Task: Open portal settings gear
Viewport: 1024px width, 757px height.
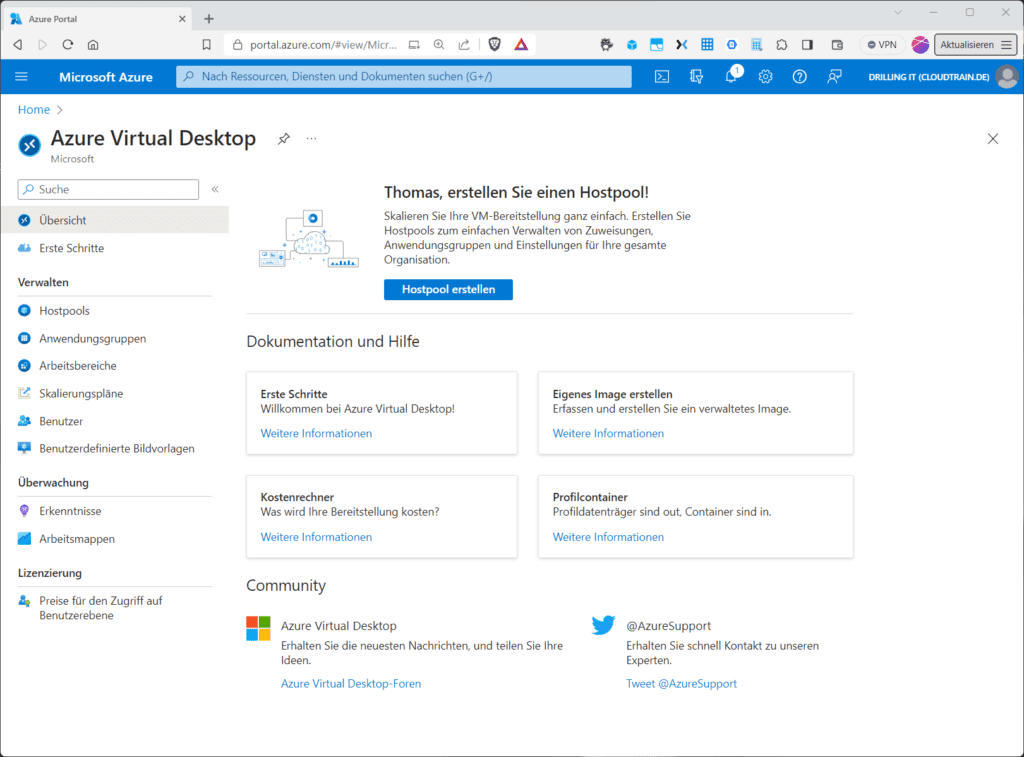Action: click(x=765, y=76)
